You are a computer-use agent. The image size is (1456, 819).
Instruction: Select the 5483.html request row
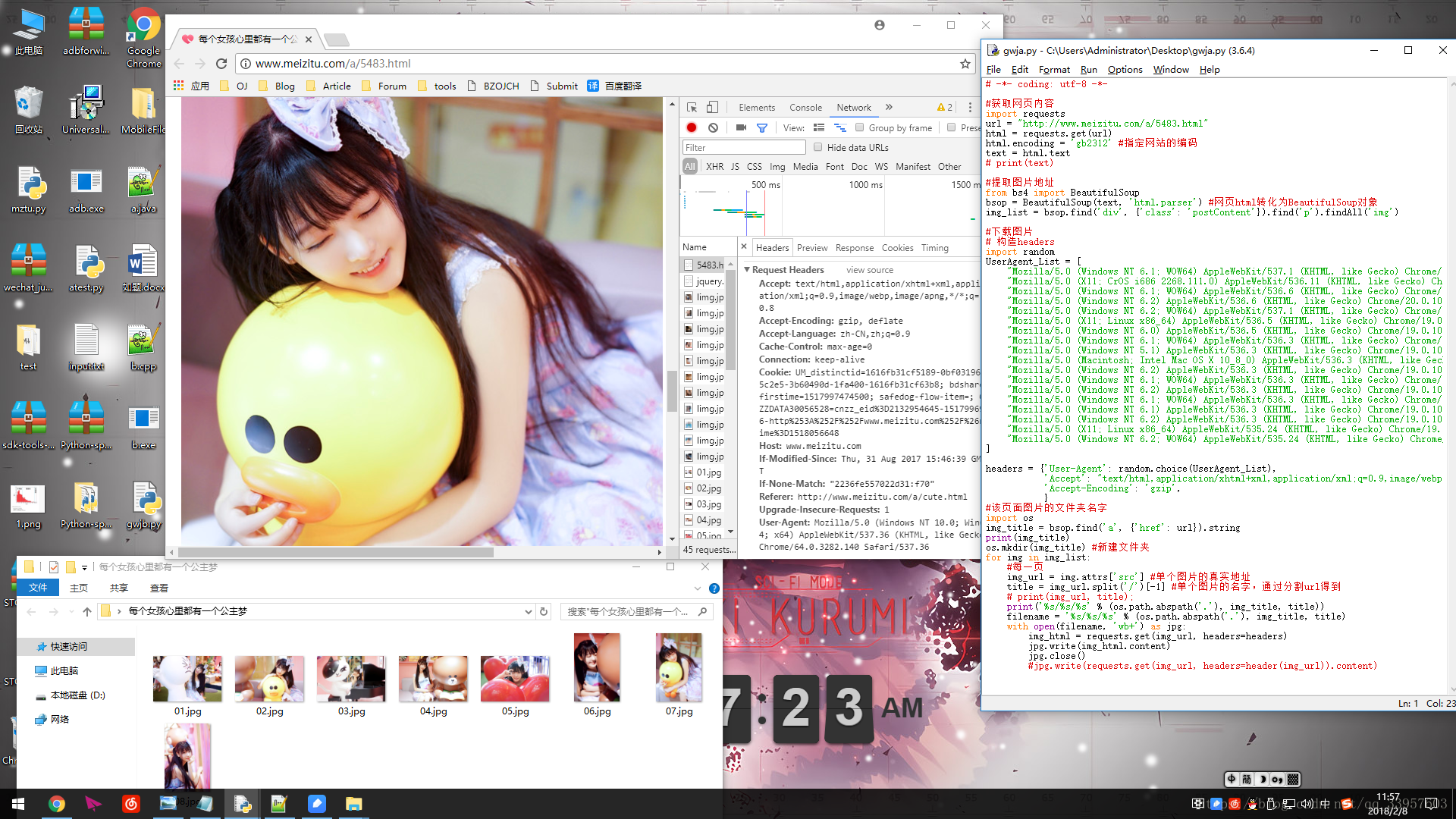pos(703,265)
